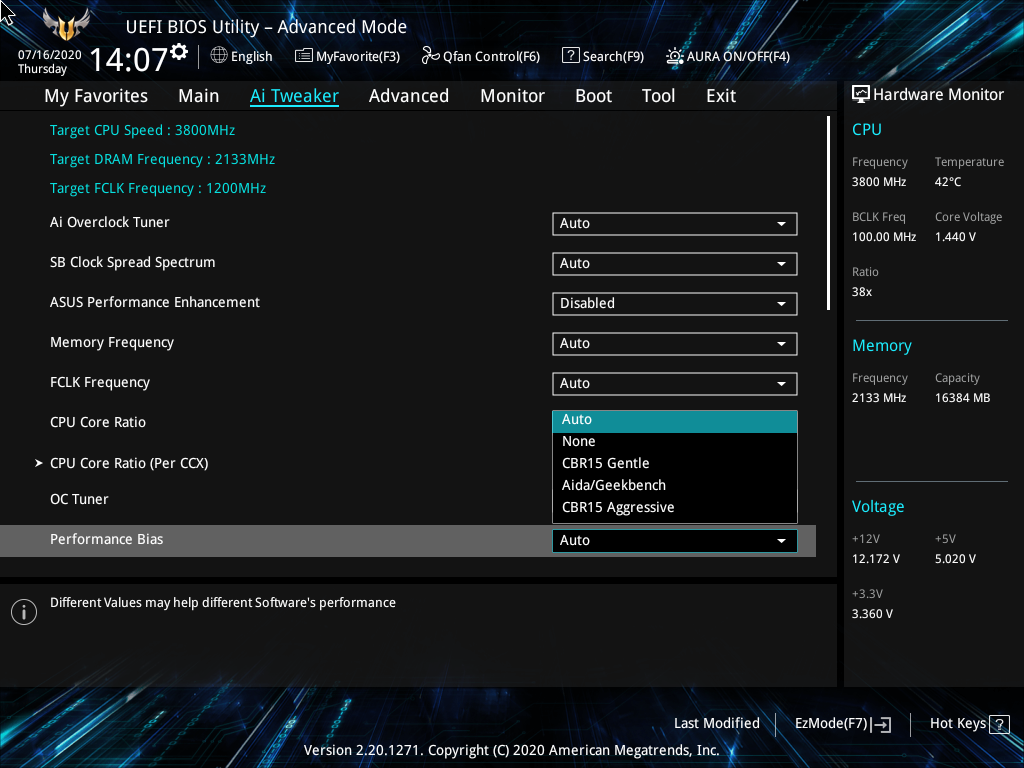The image size is (1024, 768).
Task: Click the info icon in help area
Action: (x=24, y=612)
